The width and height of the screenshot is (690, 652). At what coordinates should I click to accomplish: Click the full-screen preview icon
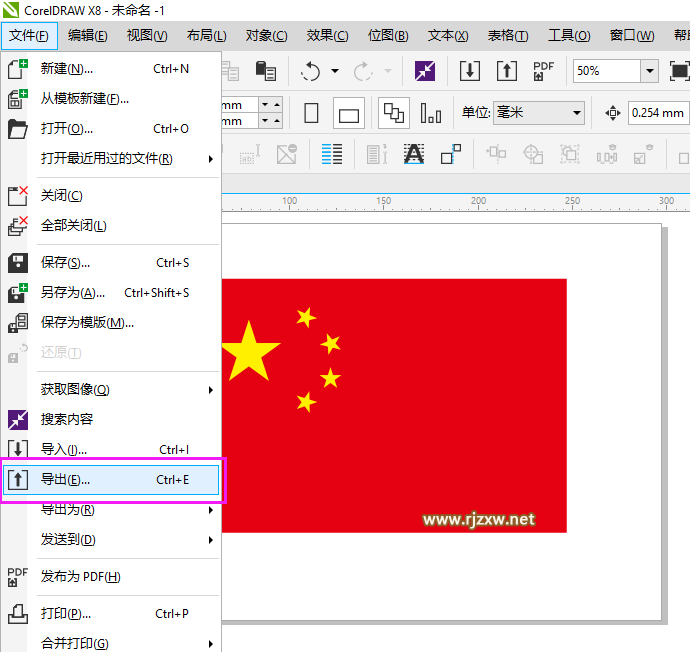[679, 71]
